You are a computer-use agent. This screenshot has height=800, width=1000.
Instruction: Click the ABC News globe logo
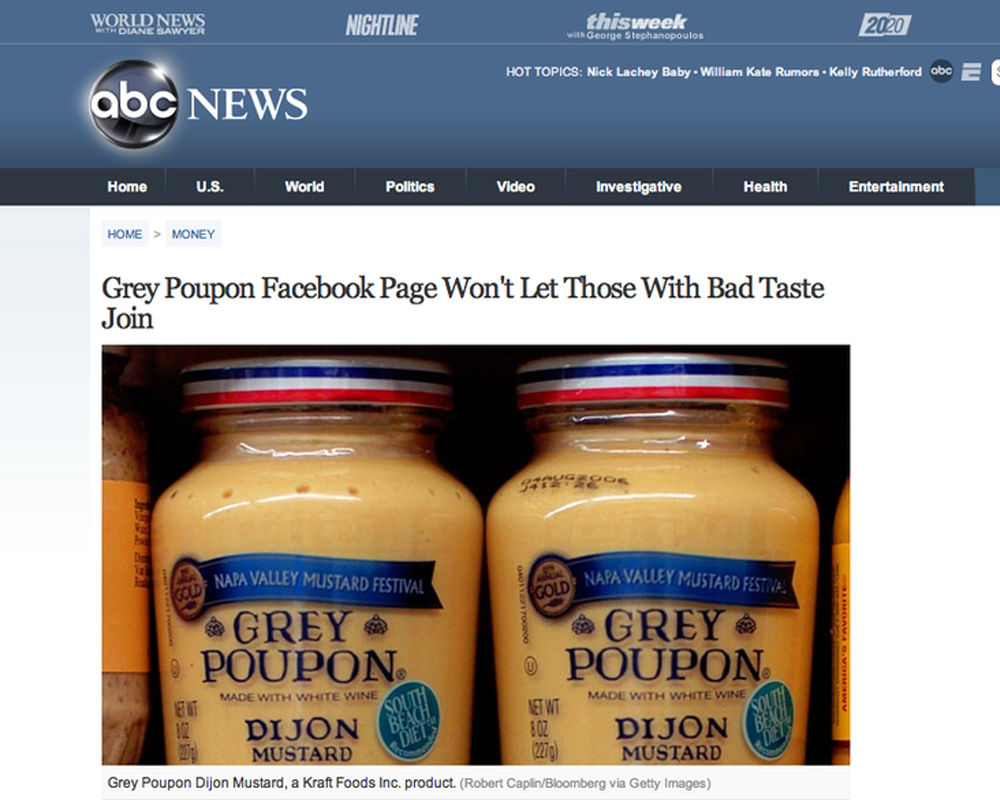[133, 104]
